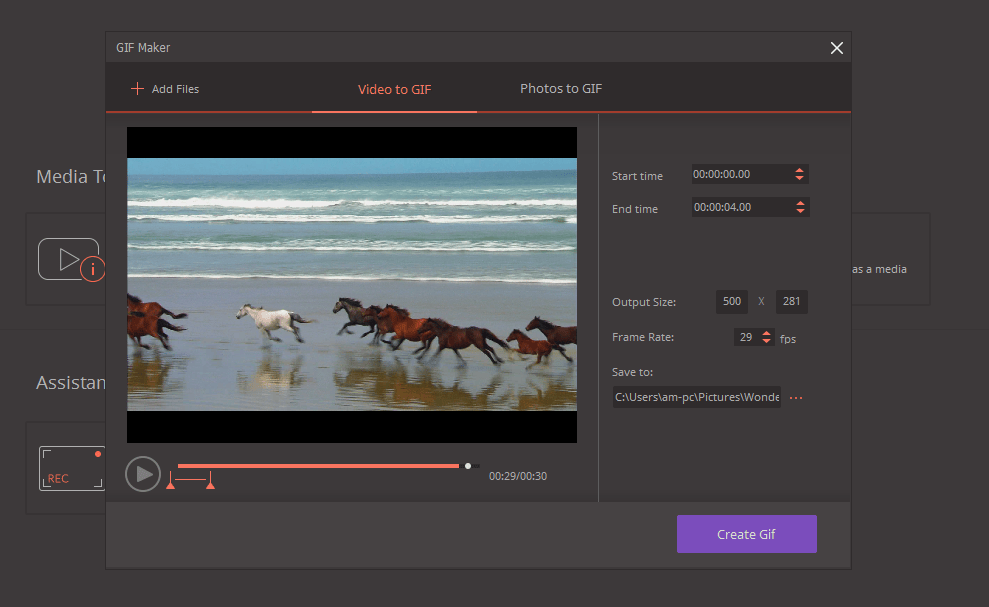Viewport: 989px width, 607px height.
Task: Click the output width field showing 500
Action: (731, 301)
